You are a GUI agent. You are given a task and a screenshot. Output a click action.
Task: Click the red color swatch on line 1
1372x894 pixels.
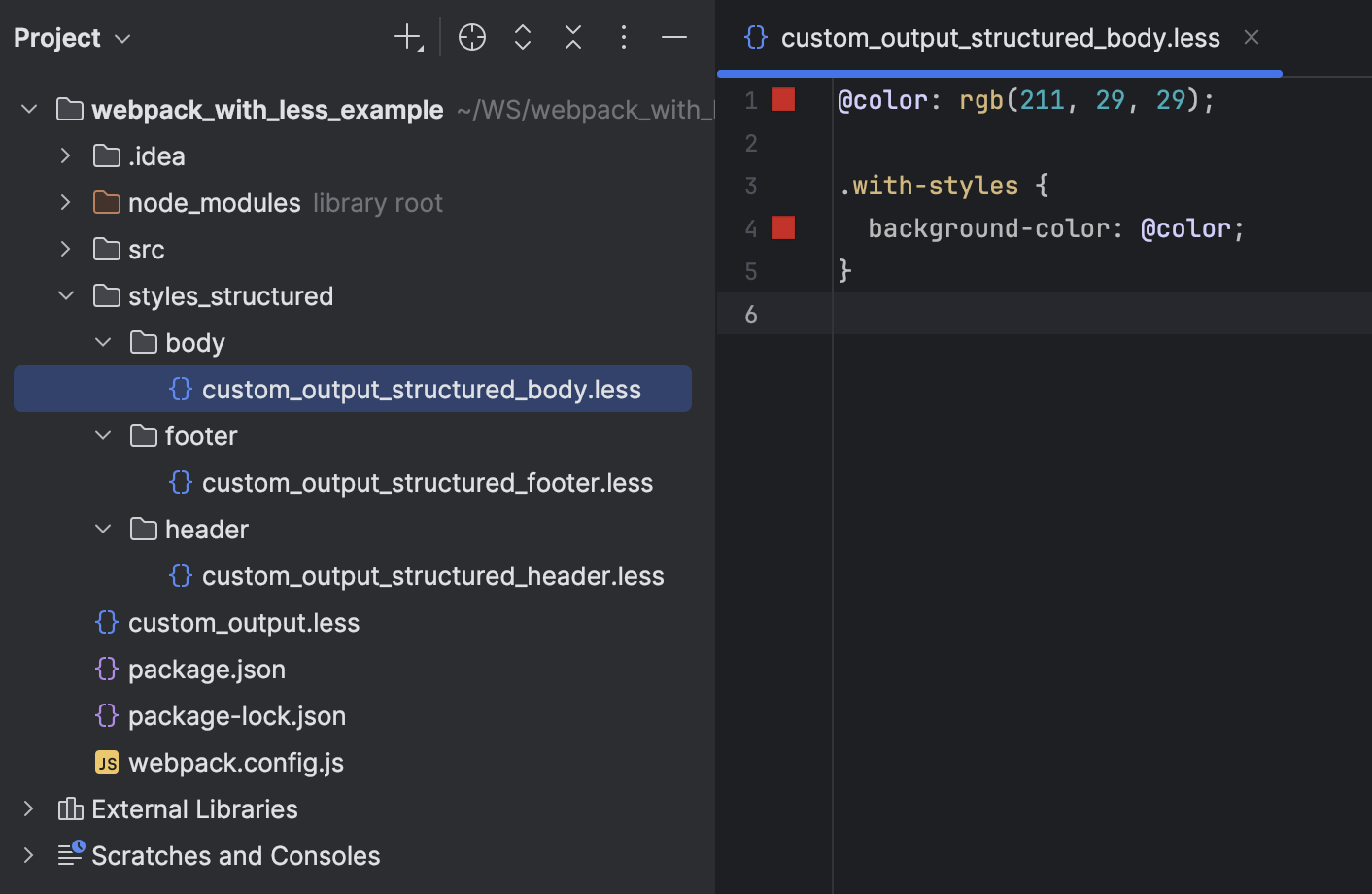point(783,98)
